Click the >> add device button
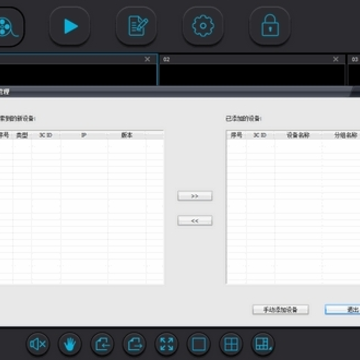360x360 pixels. pos(195,196)
